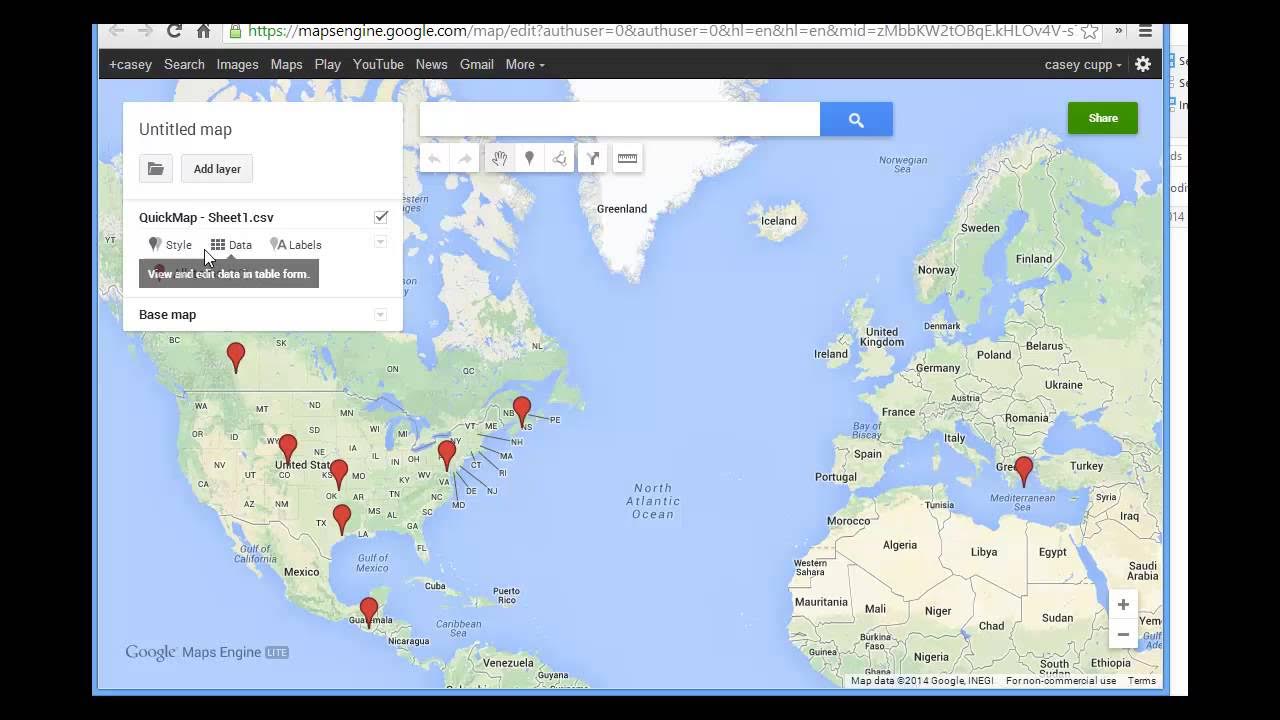This screenshot has height=720, width=1280.
Task: Toggle QuickMap - Sheet1.csv layer visibility checkbox
Action: point(381,217)
